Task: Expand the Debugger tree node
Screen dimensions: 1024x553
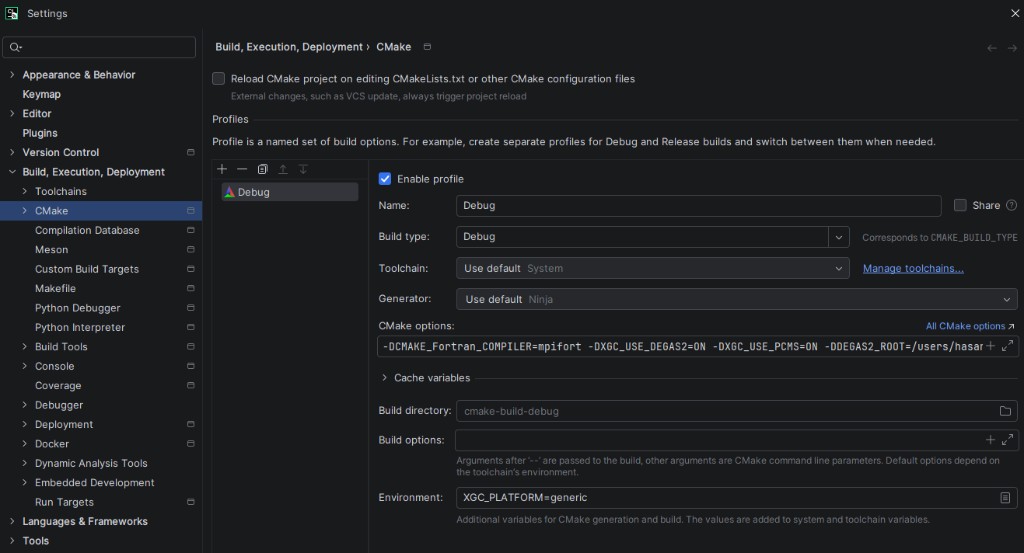Action: (25, 405)
